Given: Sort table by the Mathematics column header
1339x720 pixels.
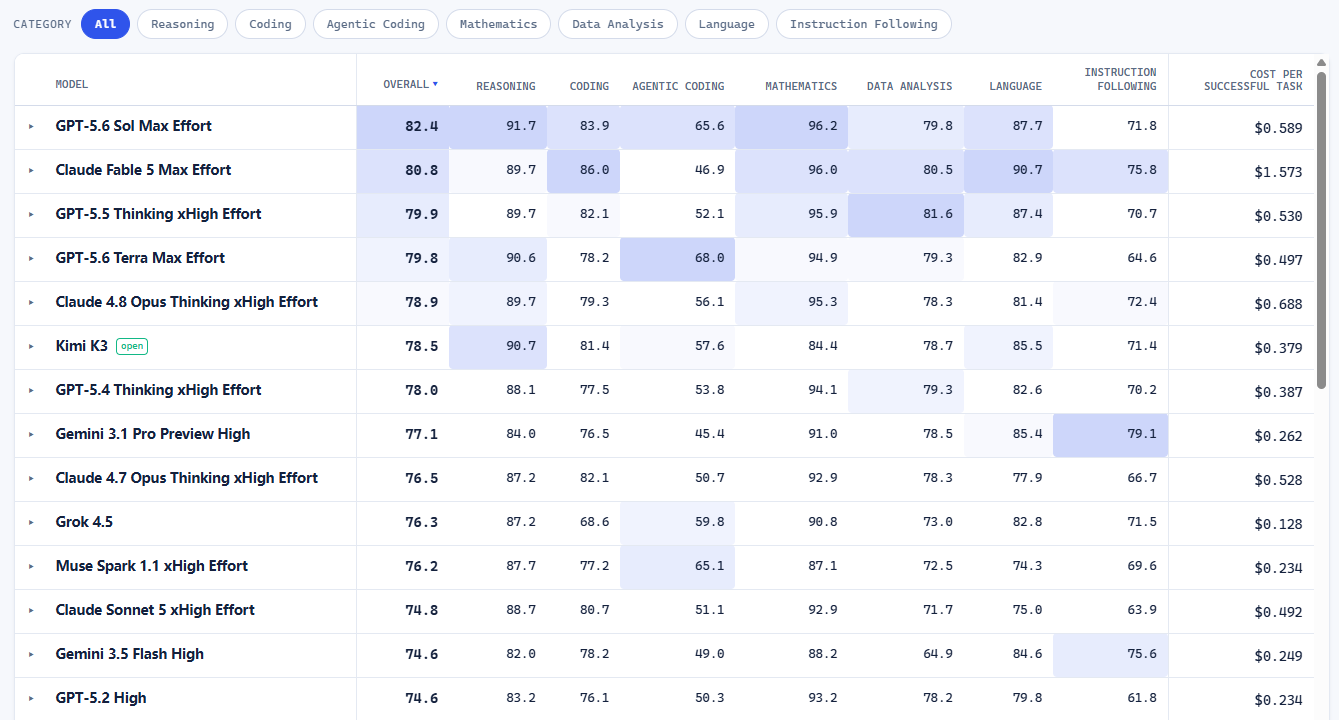Looking at the screenshot, I should pos(801,86).
